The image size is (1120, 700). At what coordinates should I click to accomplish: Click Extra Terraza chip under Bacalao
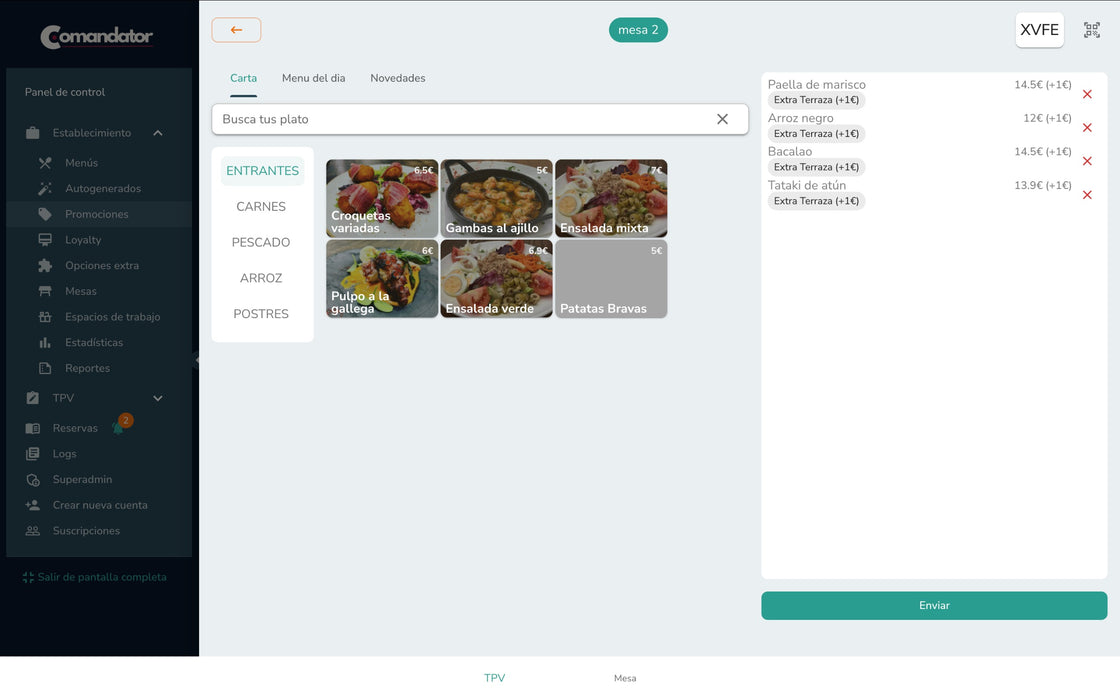click(x=816, y=167)
